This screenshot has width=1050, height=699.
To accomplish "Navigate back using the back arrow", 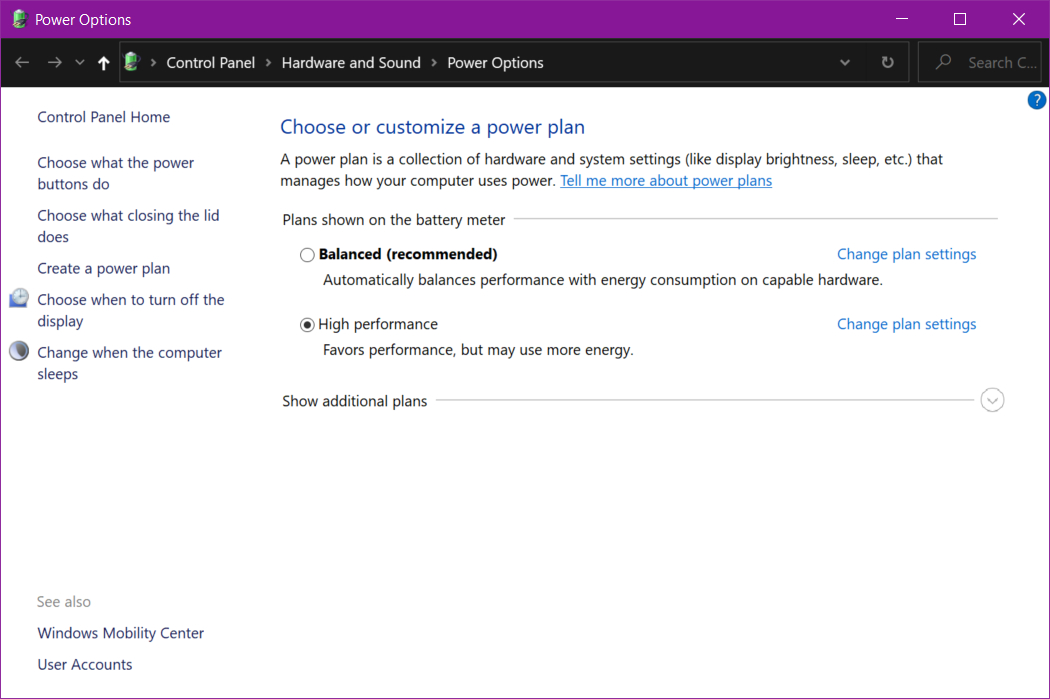I will pyautogui.click(x=22, y=62).
